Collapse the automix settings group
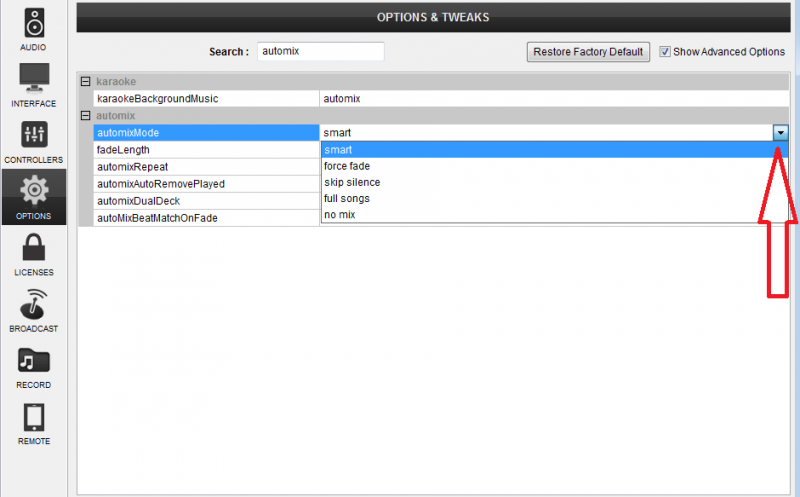 pos(85,116)
